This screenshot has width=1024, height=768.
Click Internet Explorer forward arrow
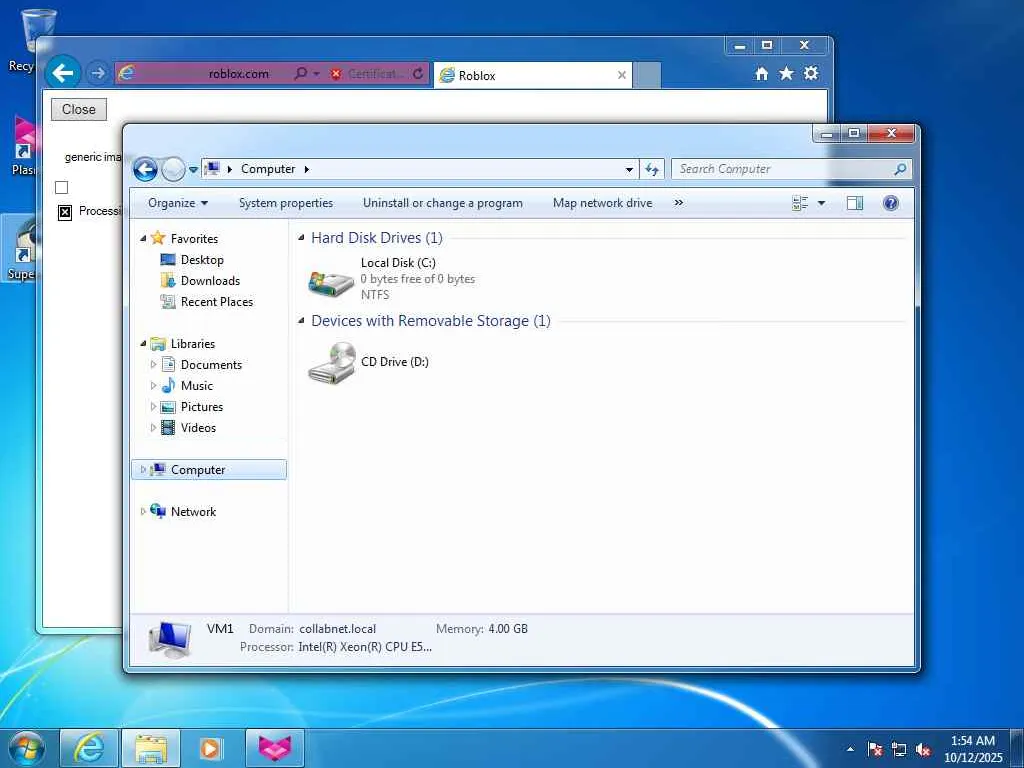coord(98,73)
